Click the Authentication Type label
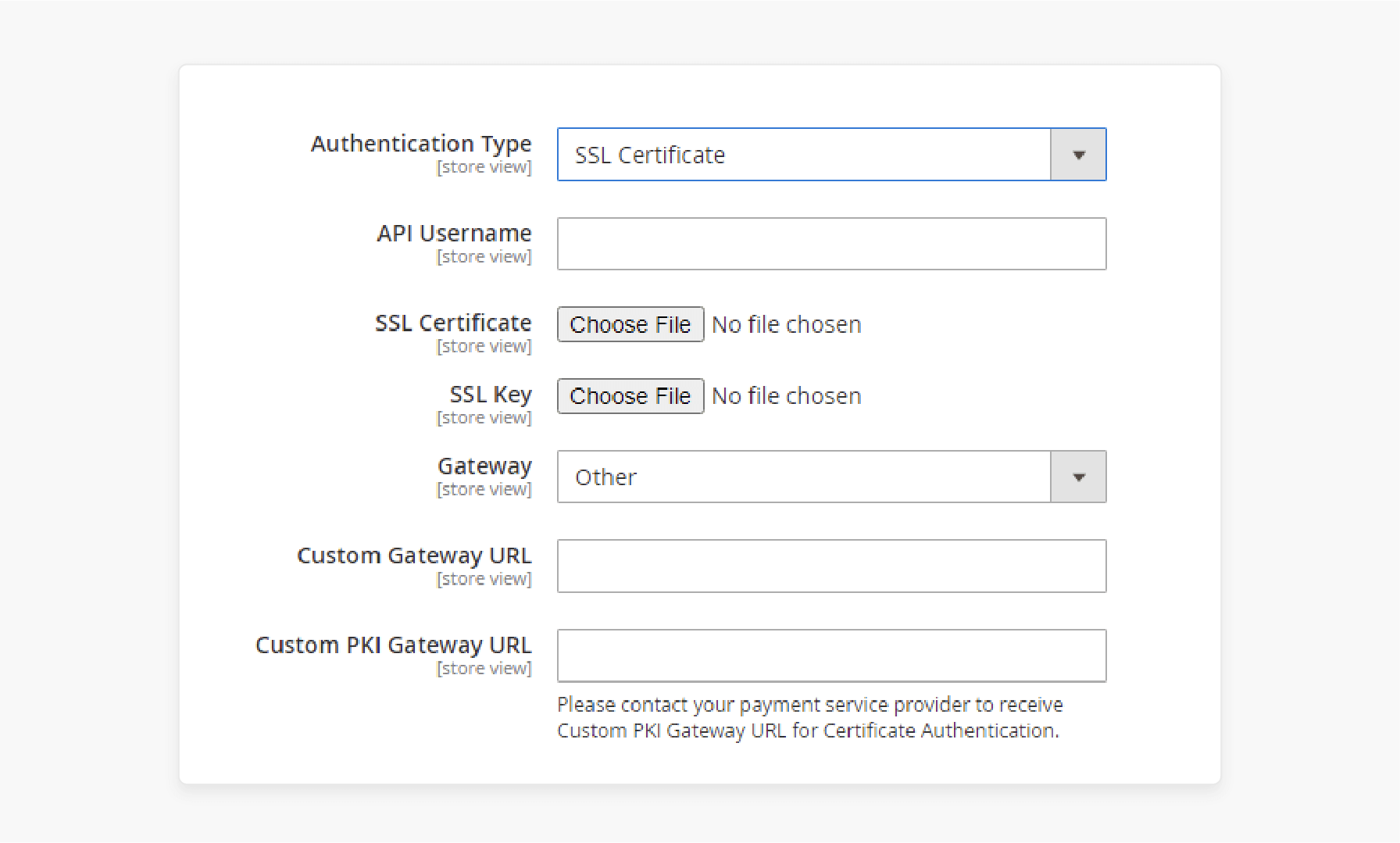Viewport: 1400px width, 843px height. [x=421, y=144]
